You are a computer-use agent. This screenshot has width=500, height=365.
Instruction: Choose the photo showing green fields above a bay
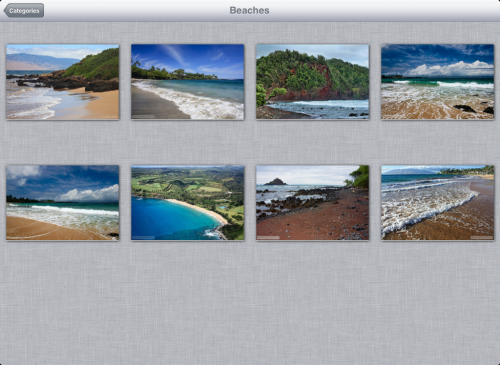click(x=188, y=203)
